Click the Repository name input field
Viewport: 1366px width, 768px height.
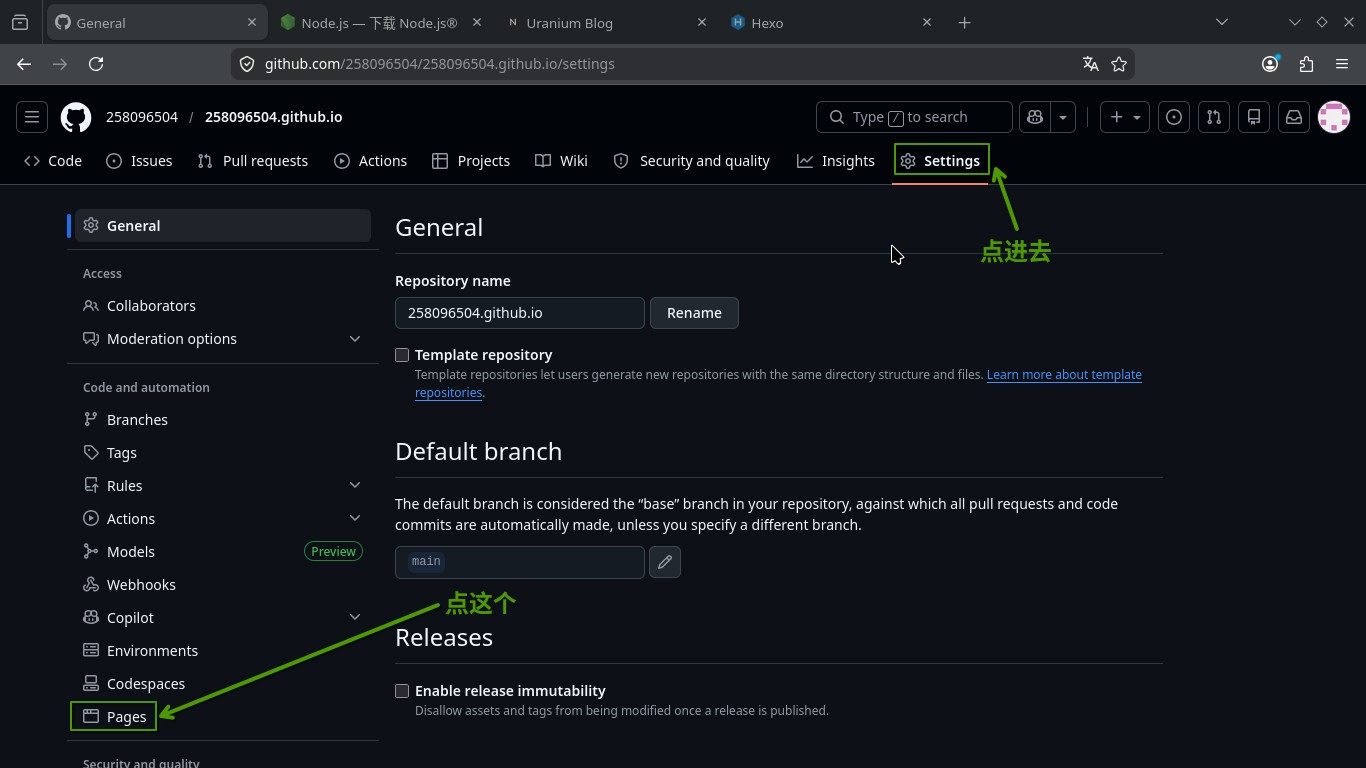pyautogui.click(x=520, y=313)
